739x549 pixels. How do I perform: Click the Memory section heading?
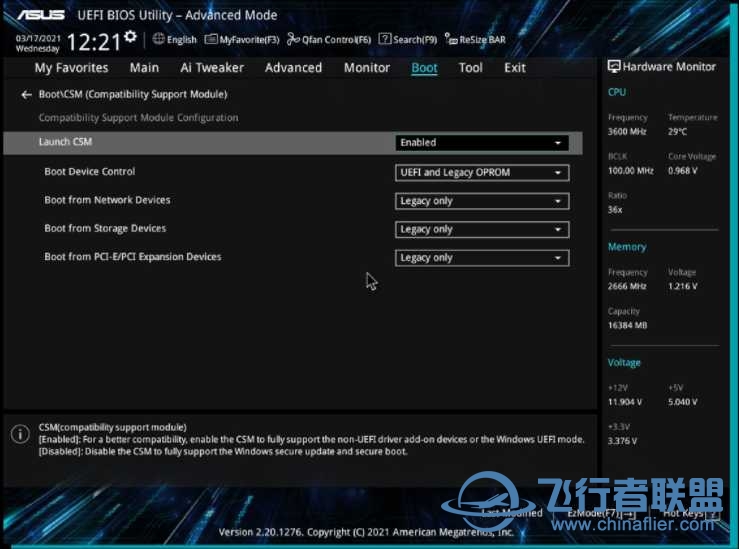[x=627, y=247]
